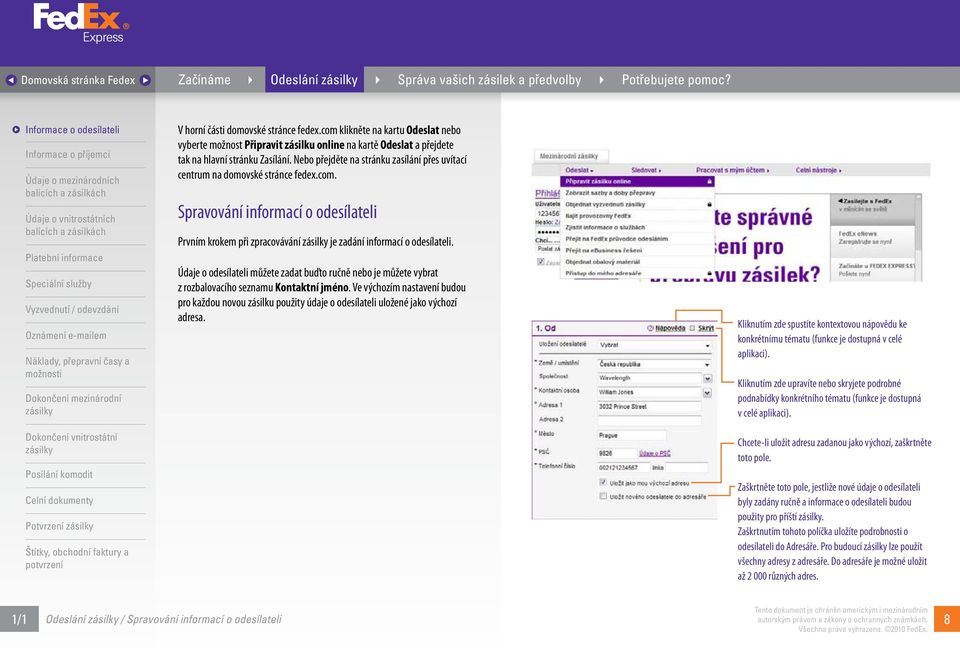Image resolution: width=960 pixels, height=648 pixels.
Task: Open Potřebujete pomoc? tab
Action: [x=676, y=80]
